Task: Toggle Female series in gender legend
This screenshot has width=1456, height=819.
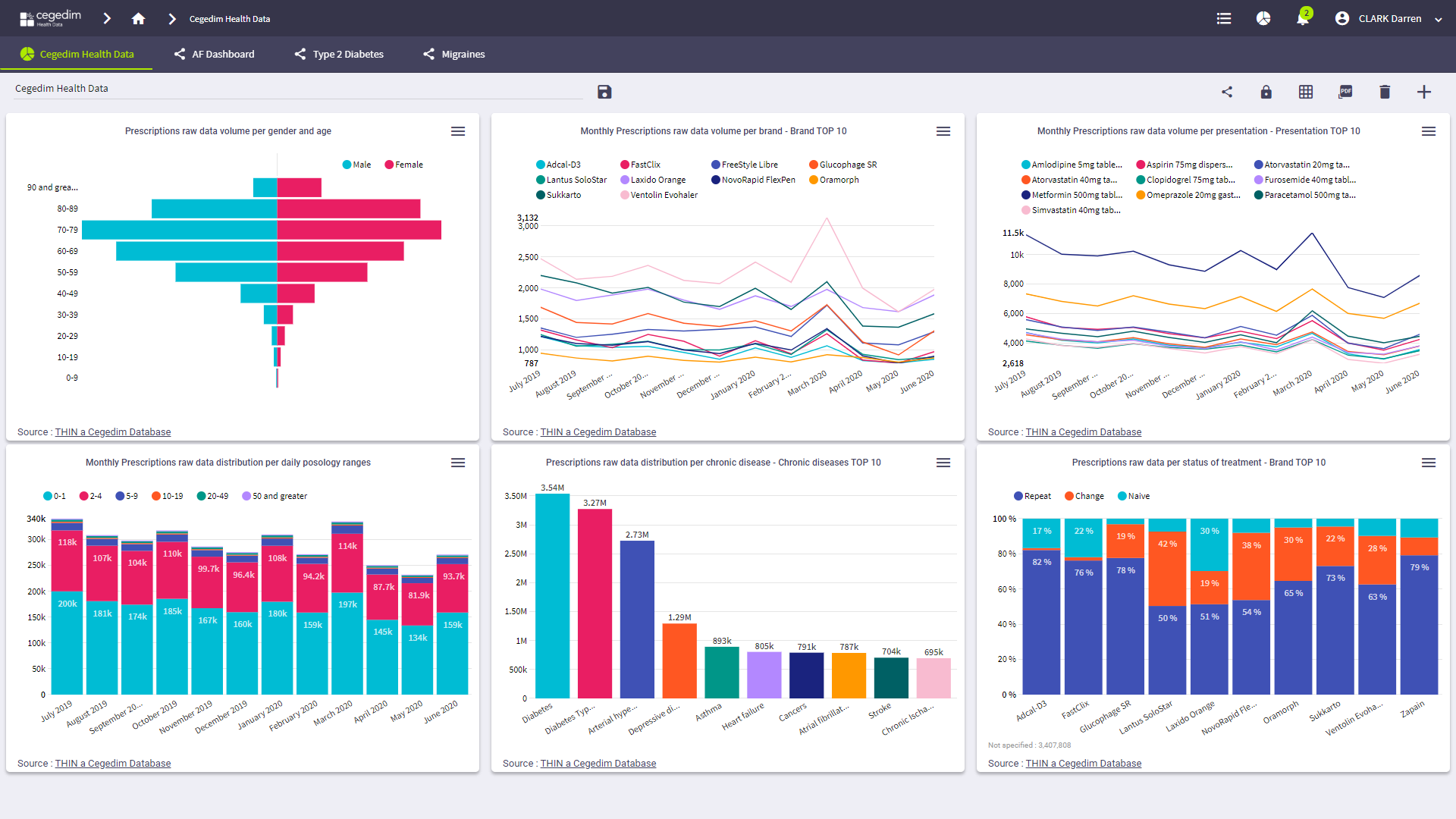Action: 404,165
